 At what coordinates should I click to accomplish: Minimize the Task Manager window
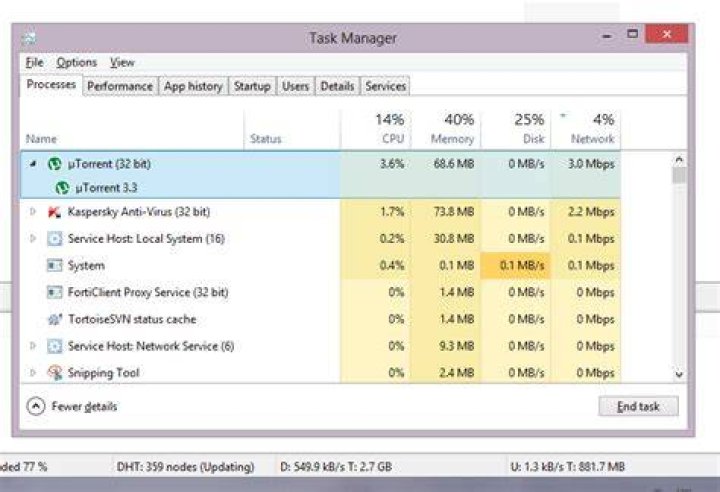(x=607, y=35)
